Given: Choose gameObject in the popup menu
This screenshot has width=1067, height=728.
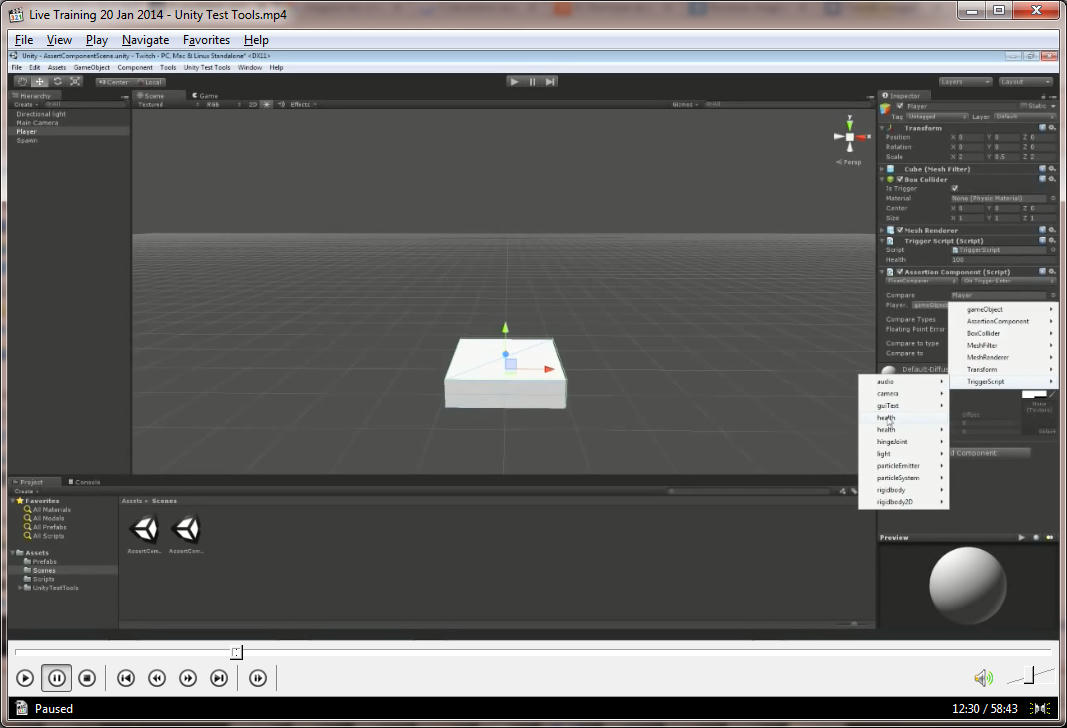Looking at the screenshot, I should (1002, 310).
